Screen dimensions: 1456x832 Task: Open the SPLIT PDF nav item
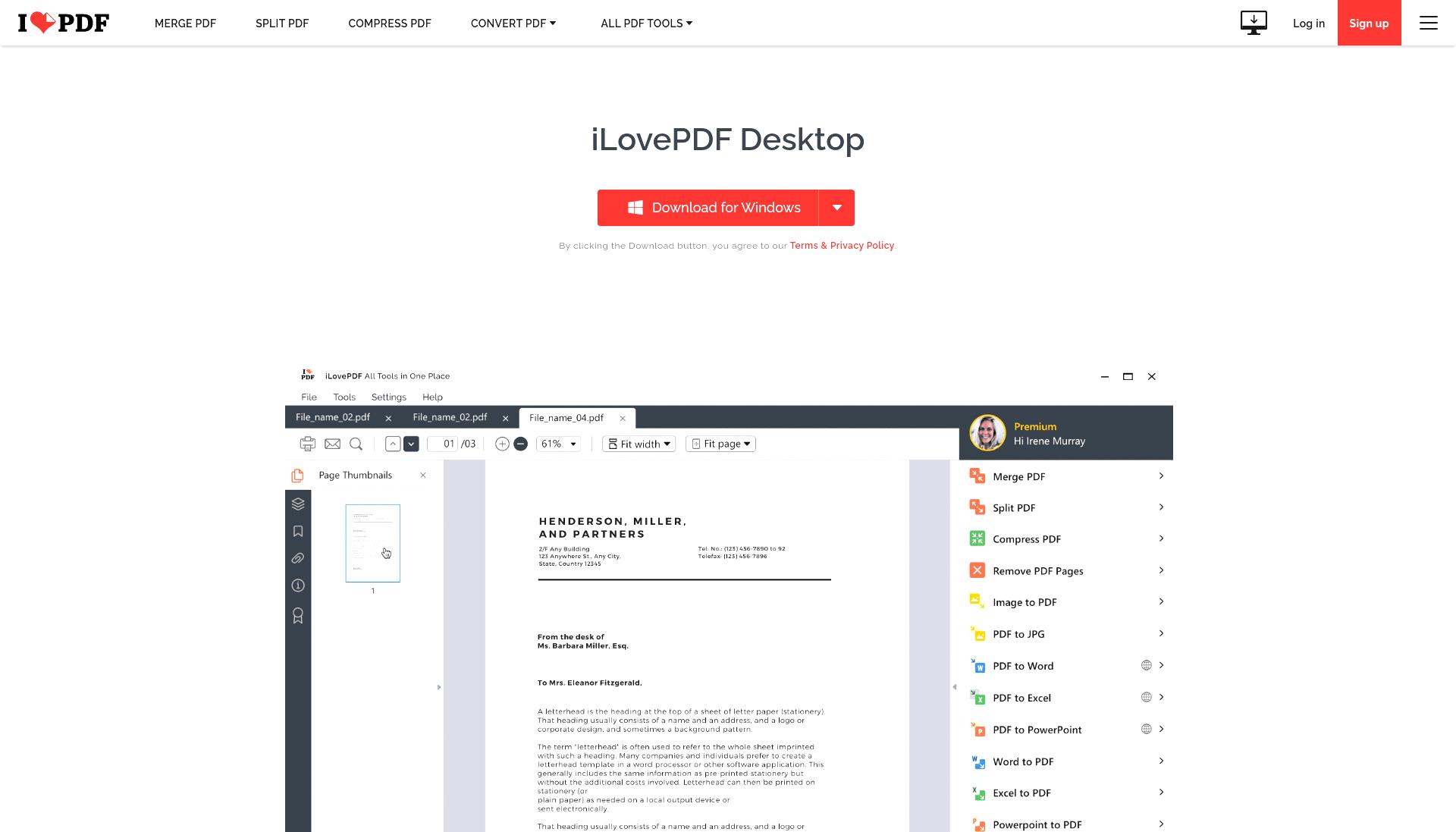(282, 24)
